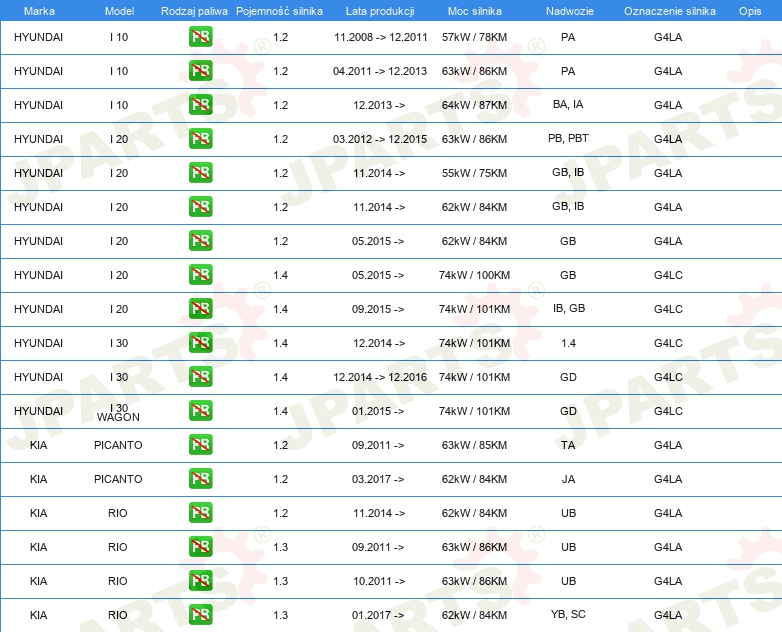This screenshot has width=782, height=632.
Task: Click the Rodzaj paliwa column header
Action: tap(194, 11)
